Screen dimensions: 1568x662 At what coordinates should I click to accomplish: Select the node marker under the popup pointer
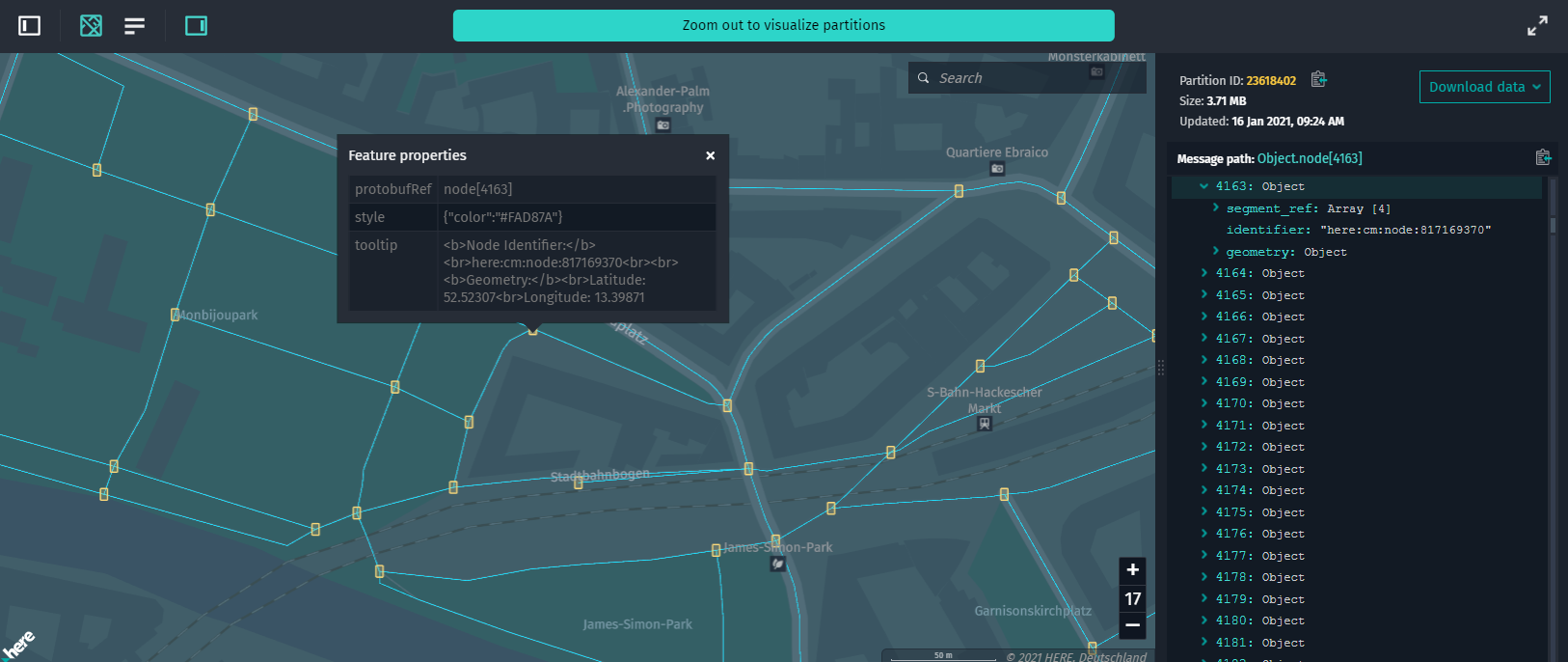click(x=532, y=330)
